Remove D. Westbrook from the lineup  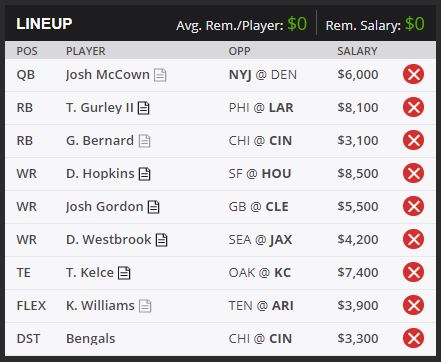click(413, 239)
